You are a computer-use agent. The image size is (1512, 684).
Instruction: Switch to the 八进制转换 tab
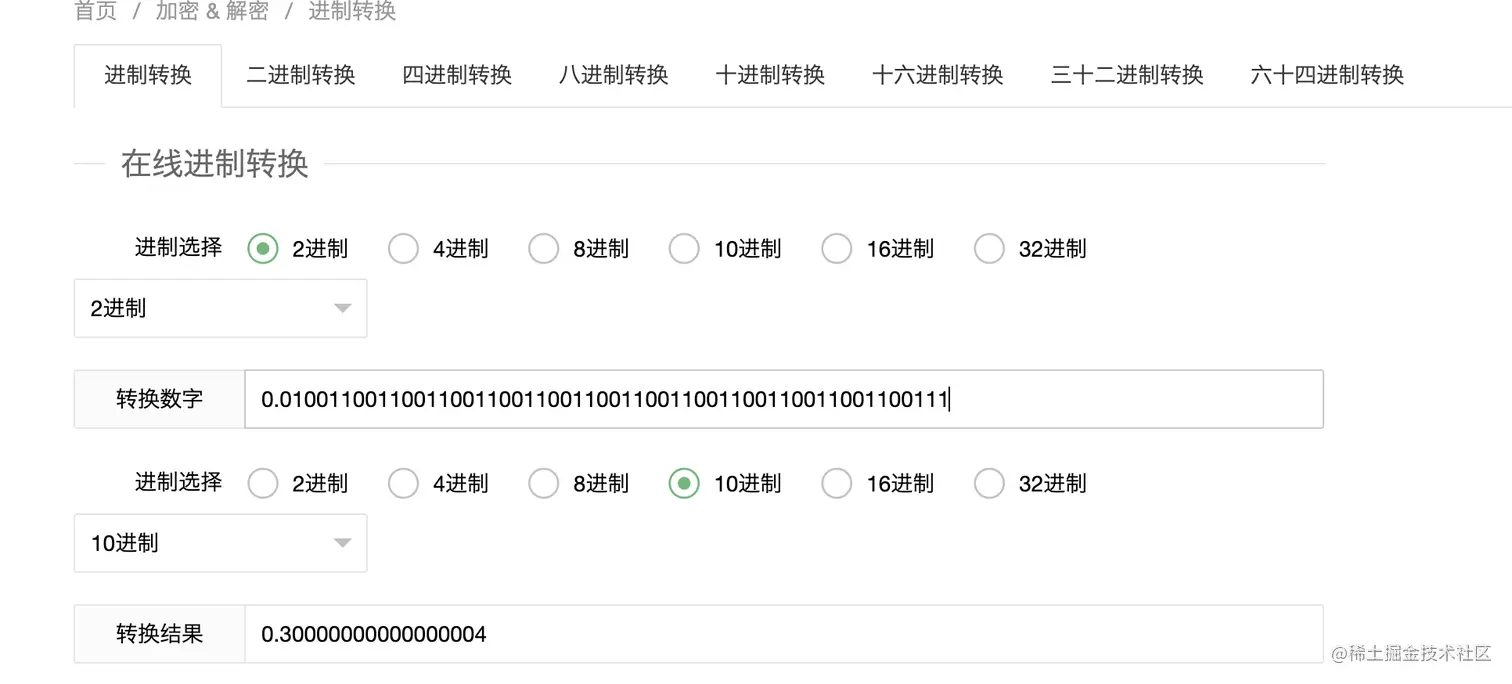pos(613,75)
